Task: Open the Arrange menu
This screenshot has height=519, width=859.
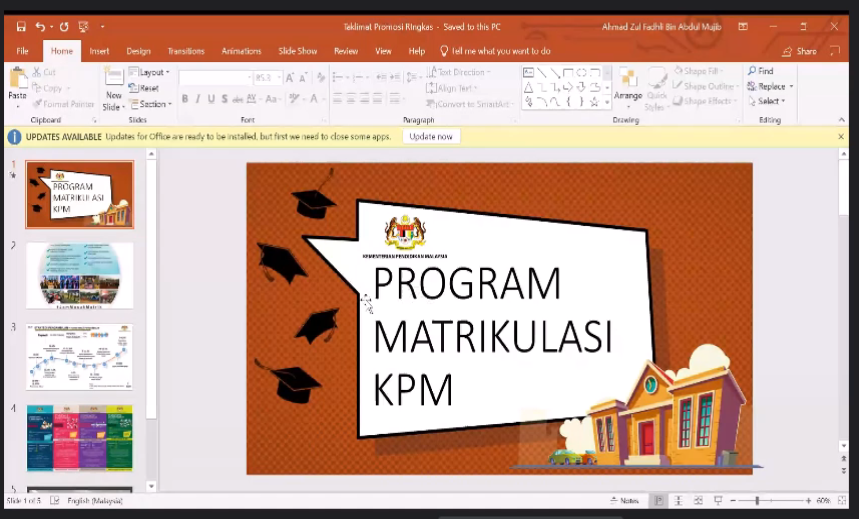Action: point(628,87)
